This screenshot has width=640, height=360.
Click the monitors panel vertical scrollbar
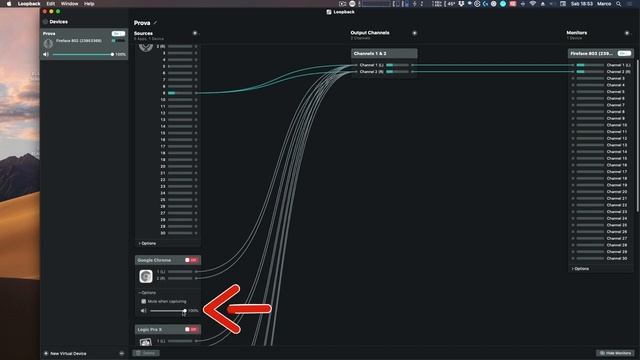point(638,136)
